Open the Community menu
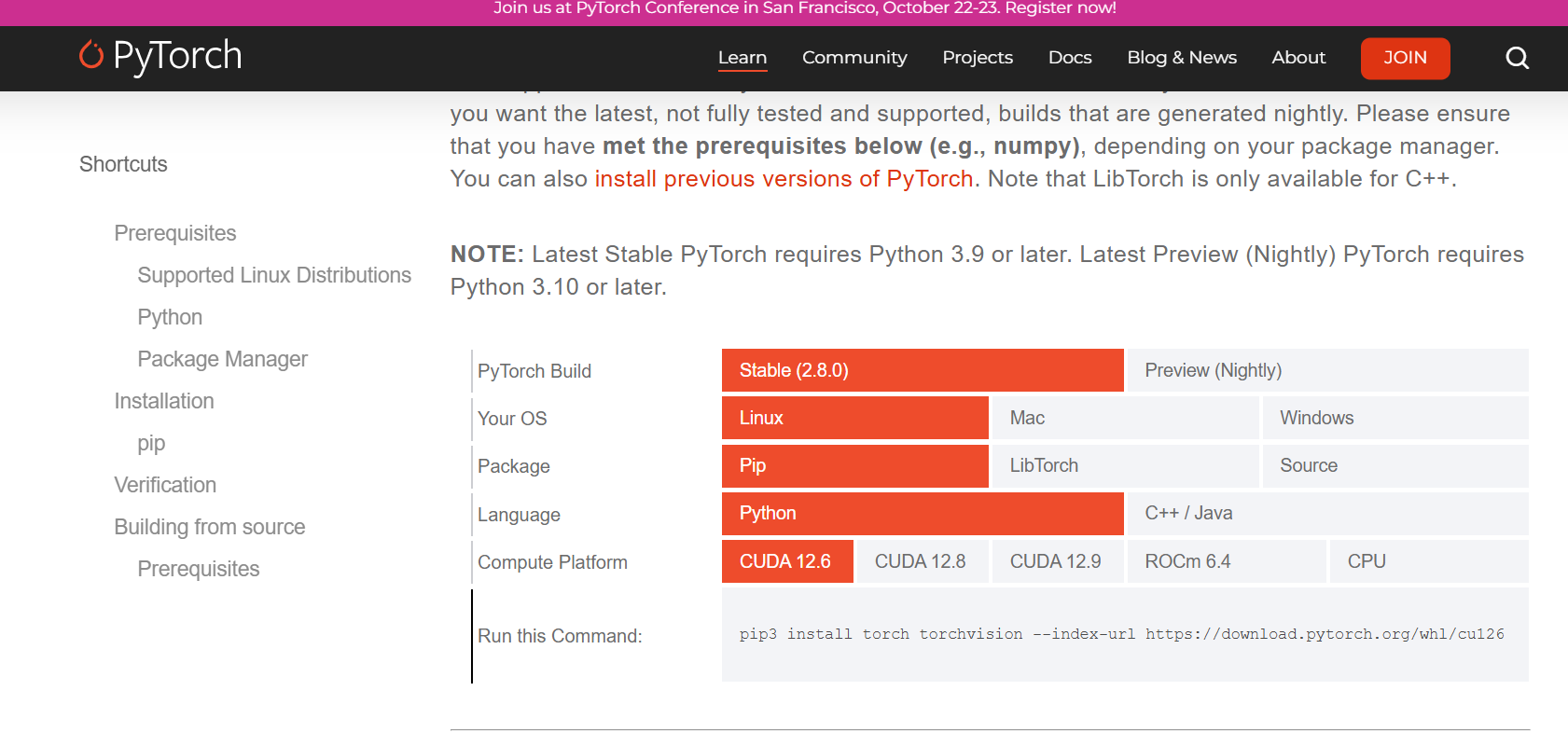This screenshot has width=1568, height=732. 854,58
